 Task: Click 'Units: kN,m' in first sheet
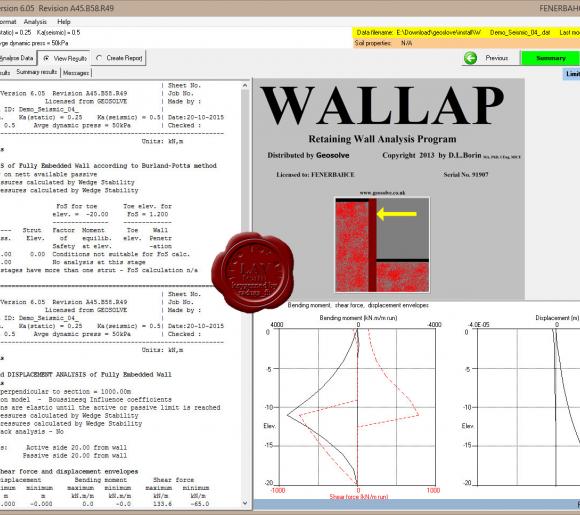pyautogui.click(x=162, y=141)
